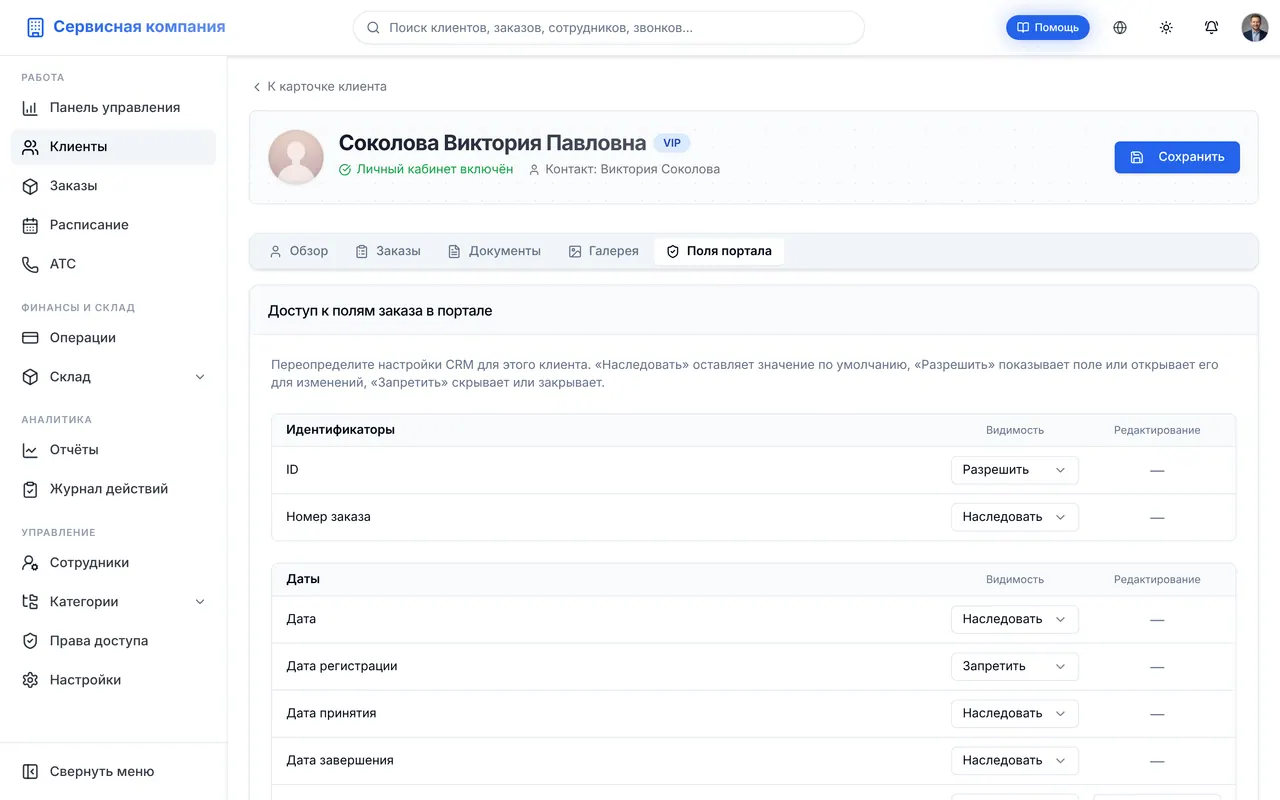
Task: Click the client avatar photo
Action: click(x=296, y=157)
